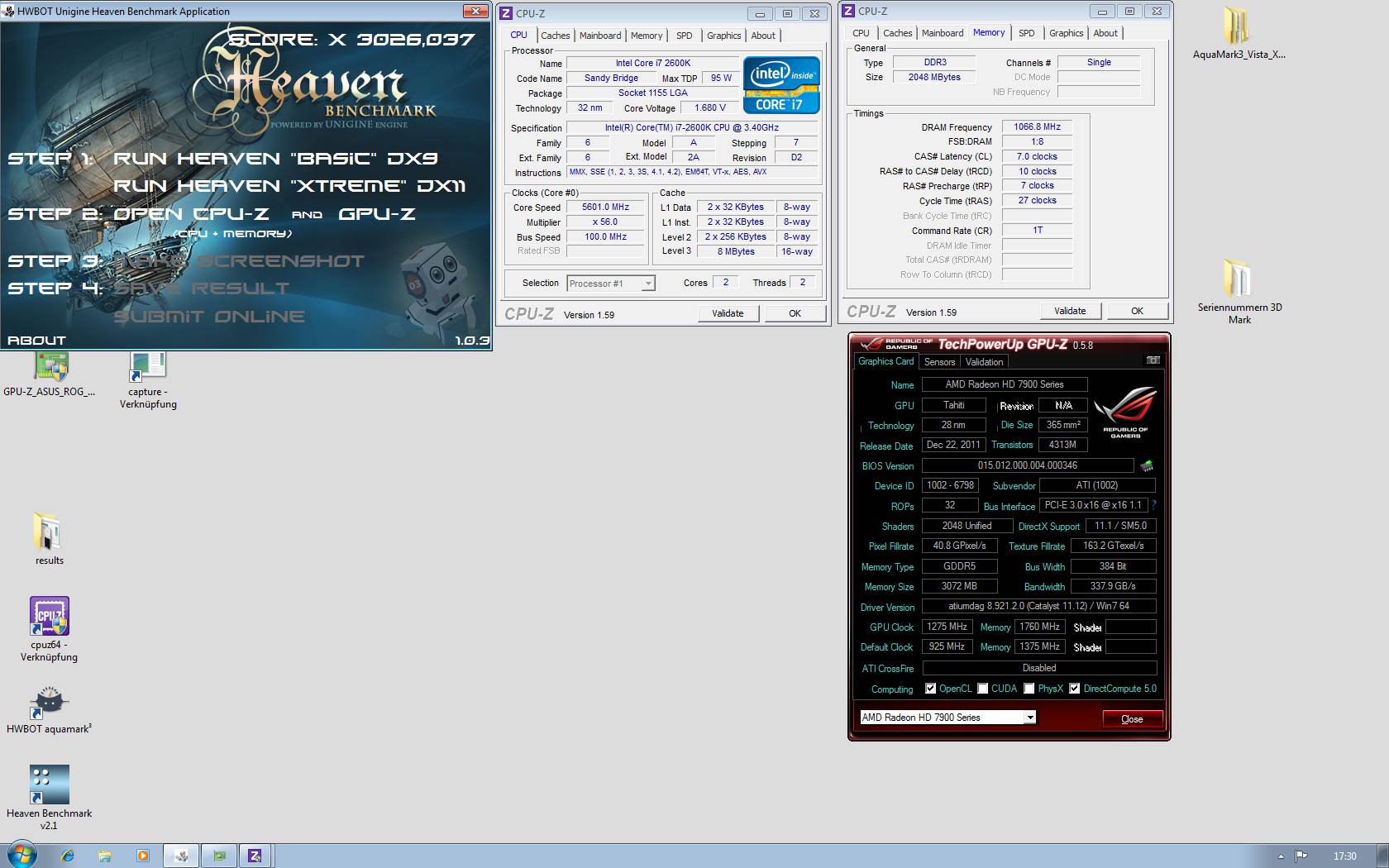
Task: Toggle the CUDA checkbox in GPU-Z
Action: [982, 689]
